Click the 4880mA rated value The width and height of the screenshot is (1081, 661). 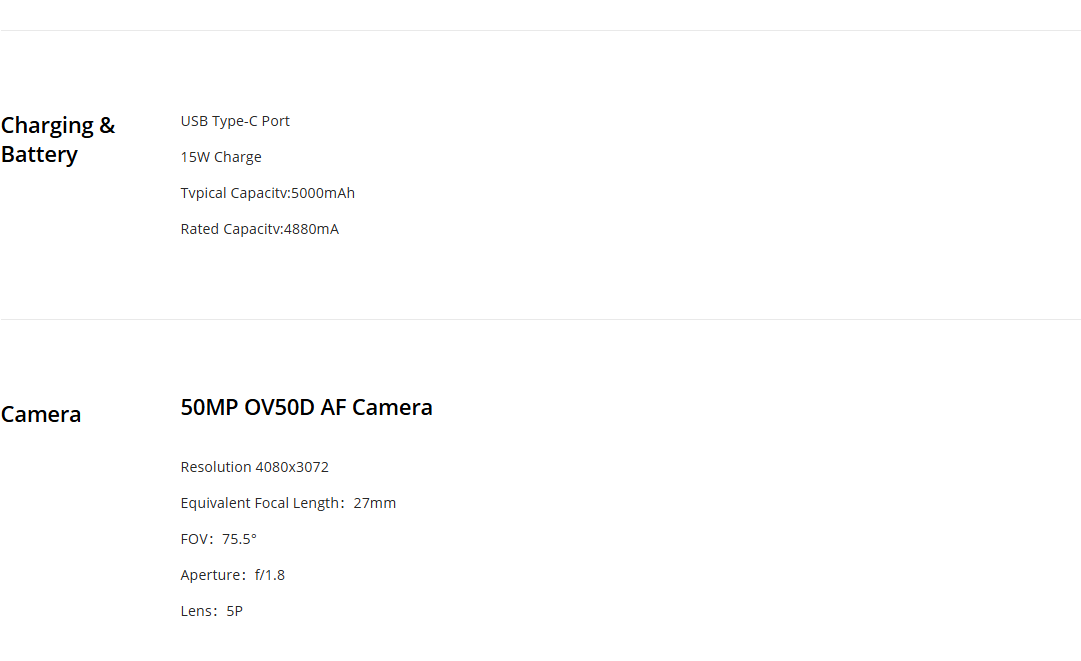click(x=311, y=229)
